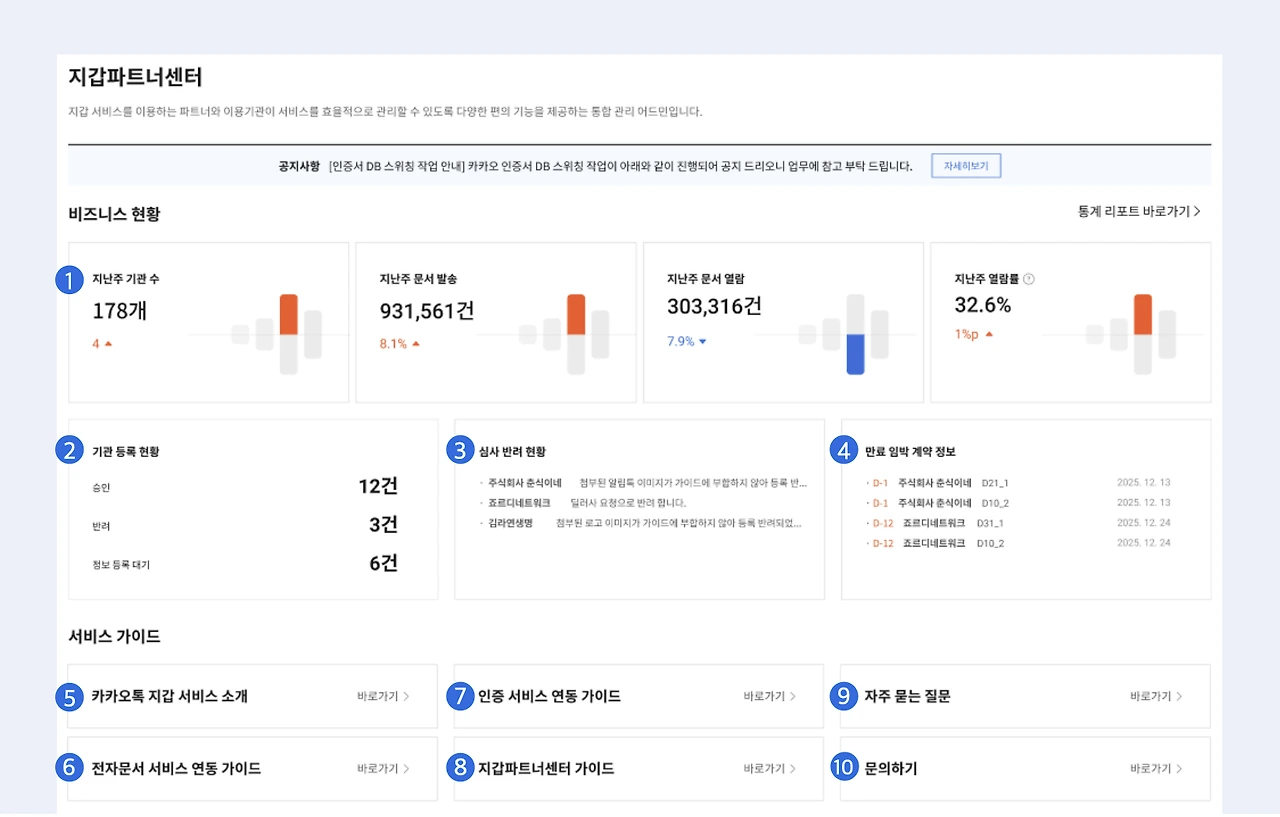Click the 자세히보기 button in the notice banner
The height and width of the screenshot is (817, 1280).
point(965,166)
